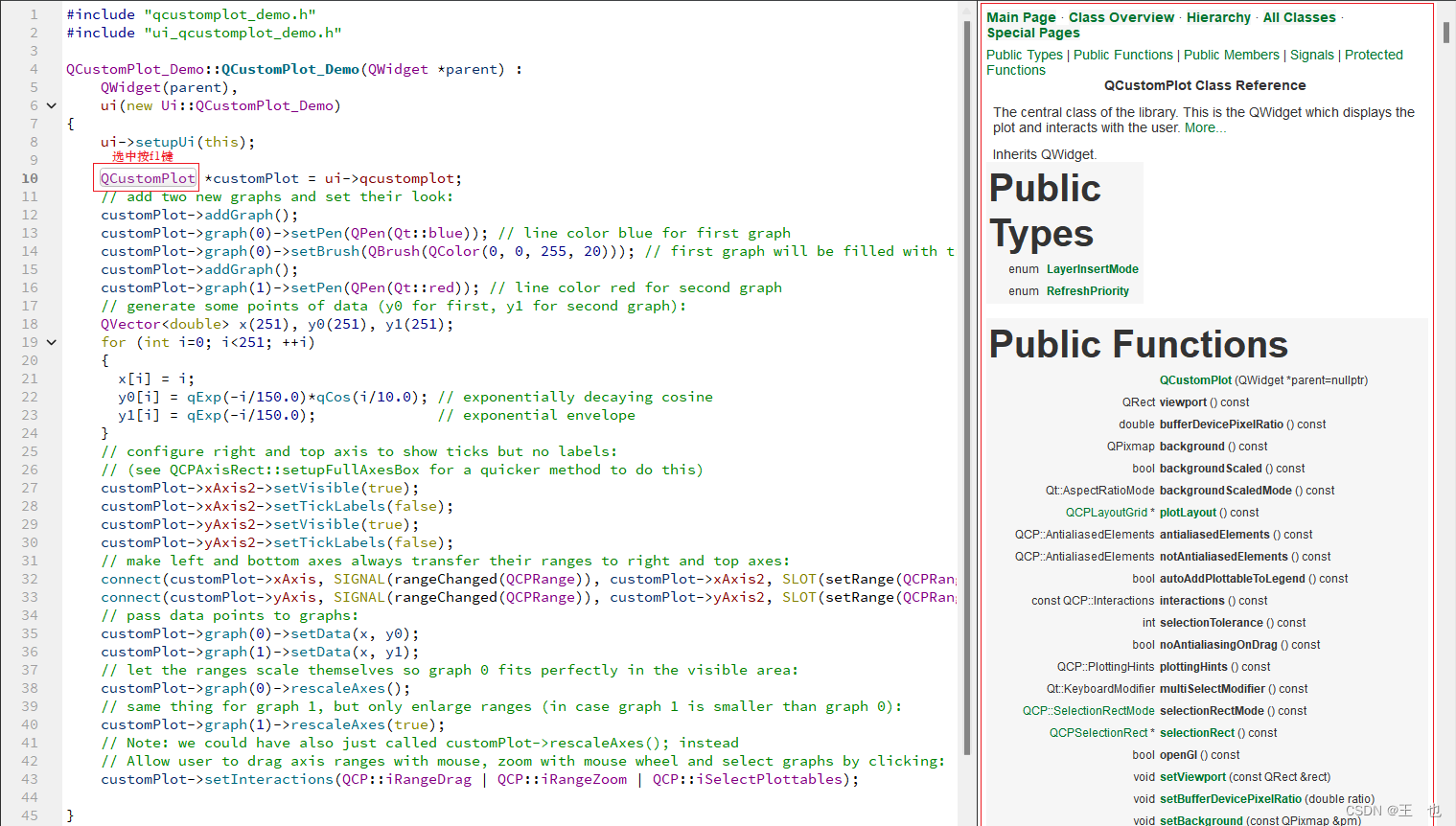This screenshot has height=826, width=1456.
Task: Click the qExp envelope expression on line 23
Action: click(x=251, y=415)
